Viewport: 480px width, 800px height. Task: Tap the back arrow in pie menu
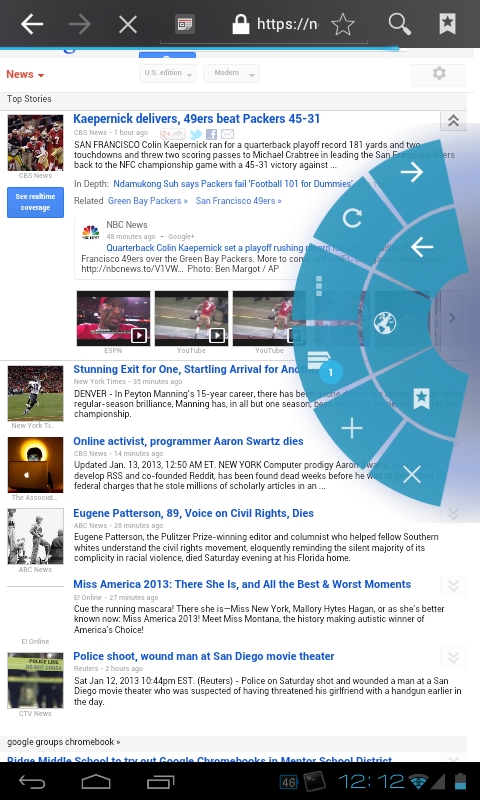click(x=422, y=247)
